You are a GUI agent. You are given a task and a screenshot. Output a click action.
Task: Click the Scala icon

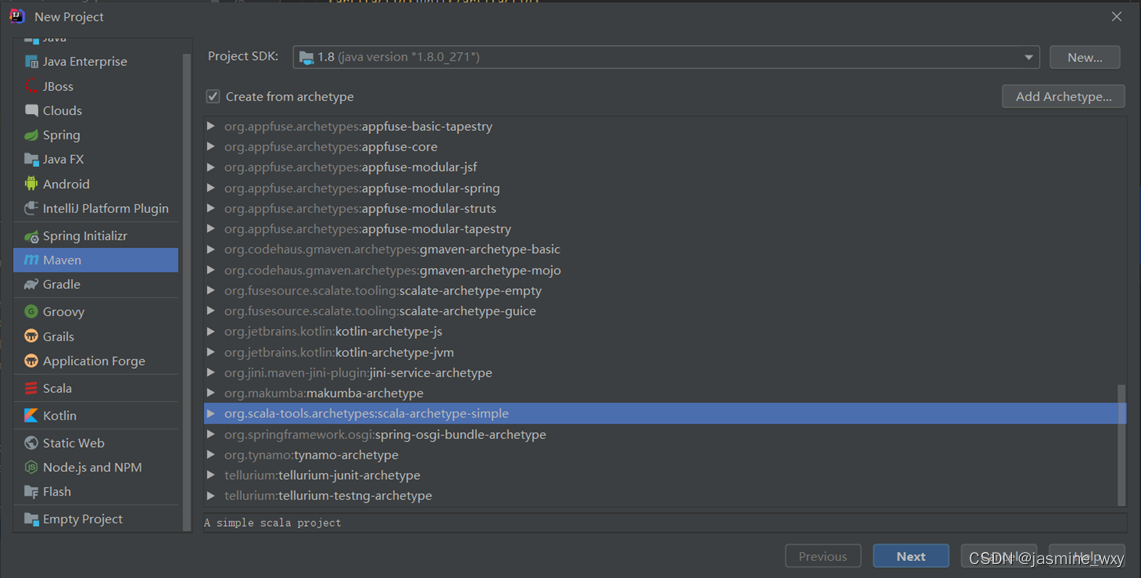(31, 388)
